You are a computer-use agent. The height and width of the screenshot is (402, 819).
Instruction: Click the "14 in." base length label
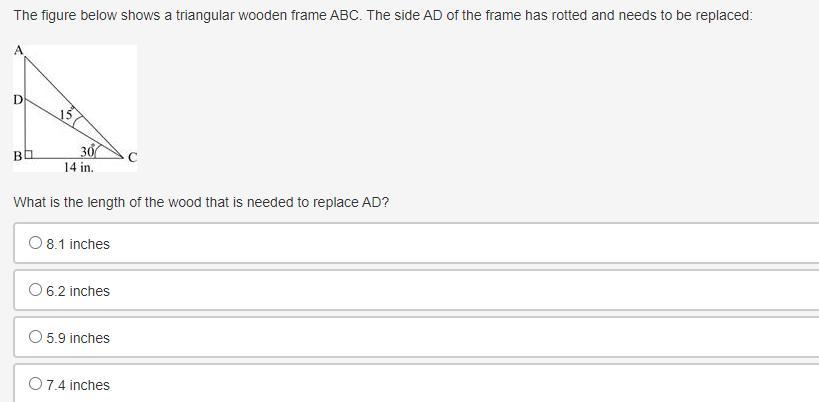tap(78, 168)
